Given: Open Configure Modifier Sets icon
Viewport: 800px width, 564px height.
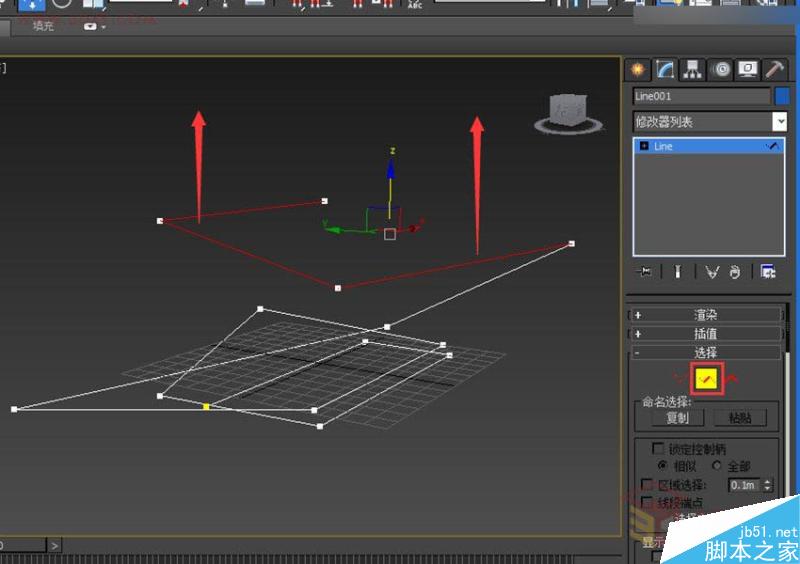Looking at the screenshot, I should 768,271.
